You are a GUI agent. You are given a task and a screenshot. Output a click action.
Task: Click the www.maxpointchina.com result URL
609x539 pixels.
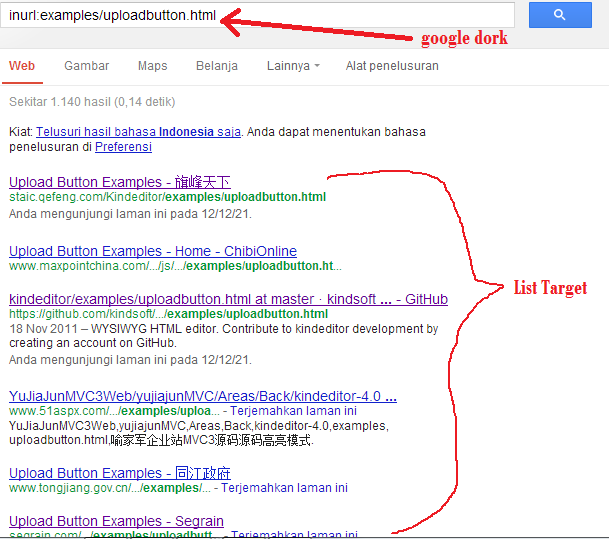click(175, 266)
